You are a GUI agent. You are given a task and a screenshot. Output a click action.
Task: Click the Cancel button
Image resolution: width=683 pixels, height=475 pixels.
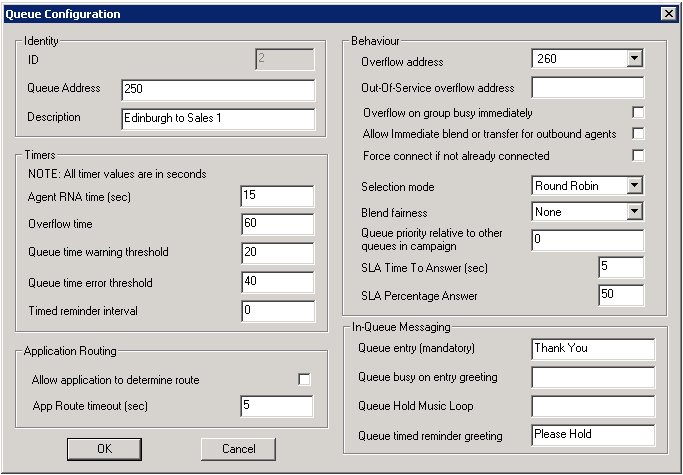click(x=238, y=449)
